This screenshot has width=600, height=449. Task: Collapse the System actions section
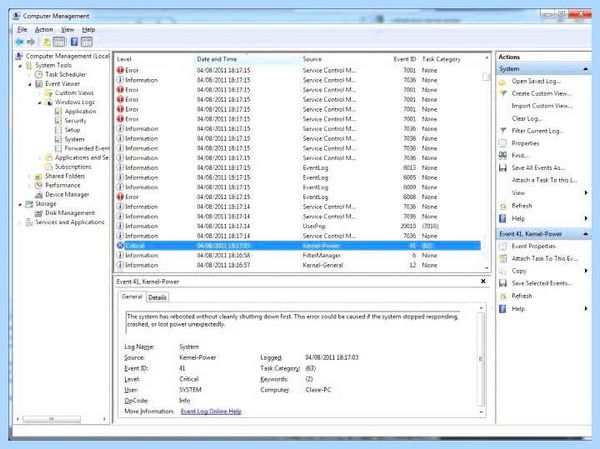click(x=585, y=69)
